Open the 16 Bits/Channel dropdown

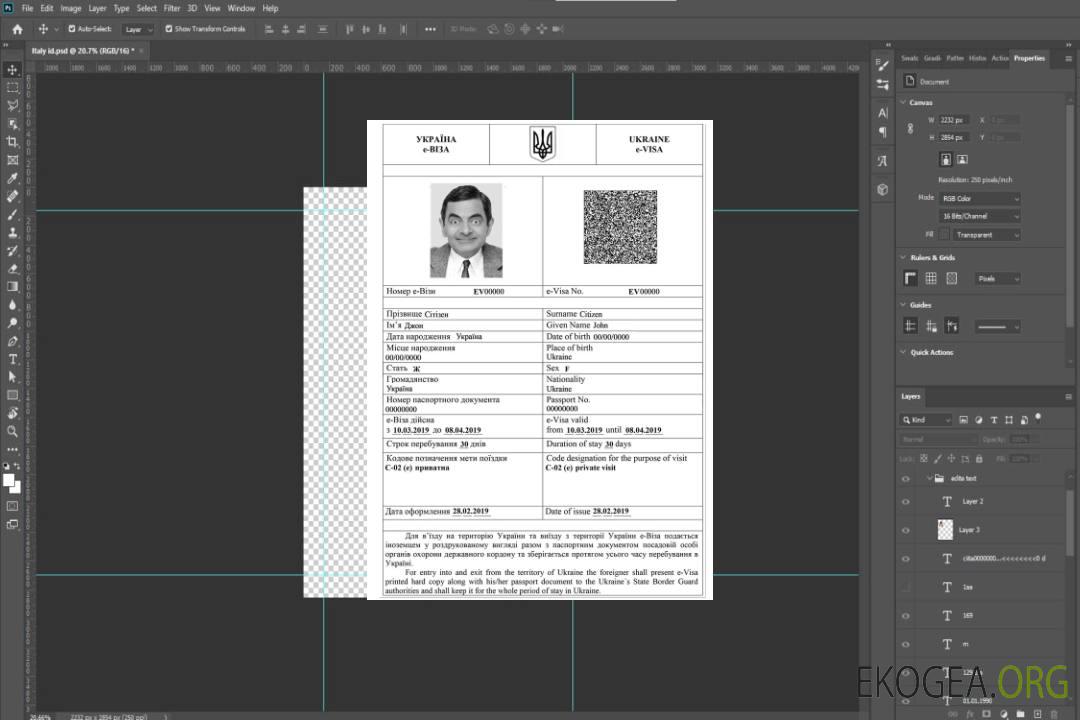click(979, 216)
